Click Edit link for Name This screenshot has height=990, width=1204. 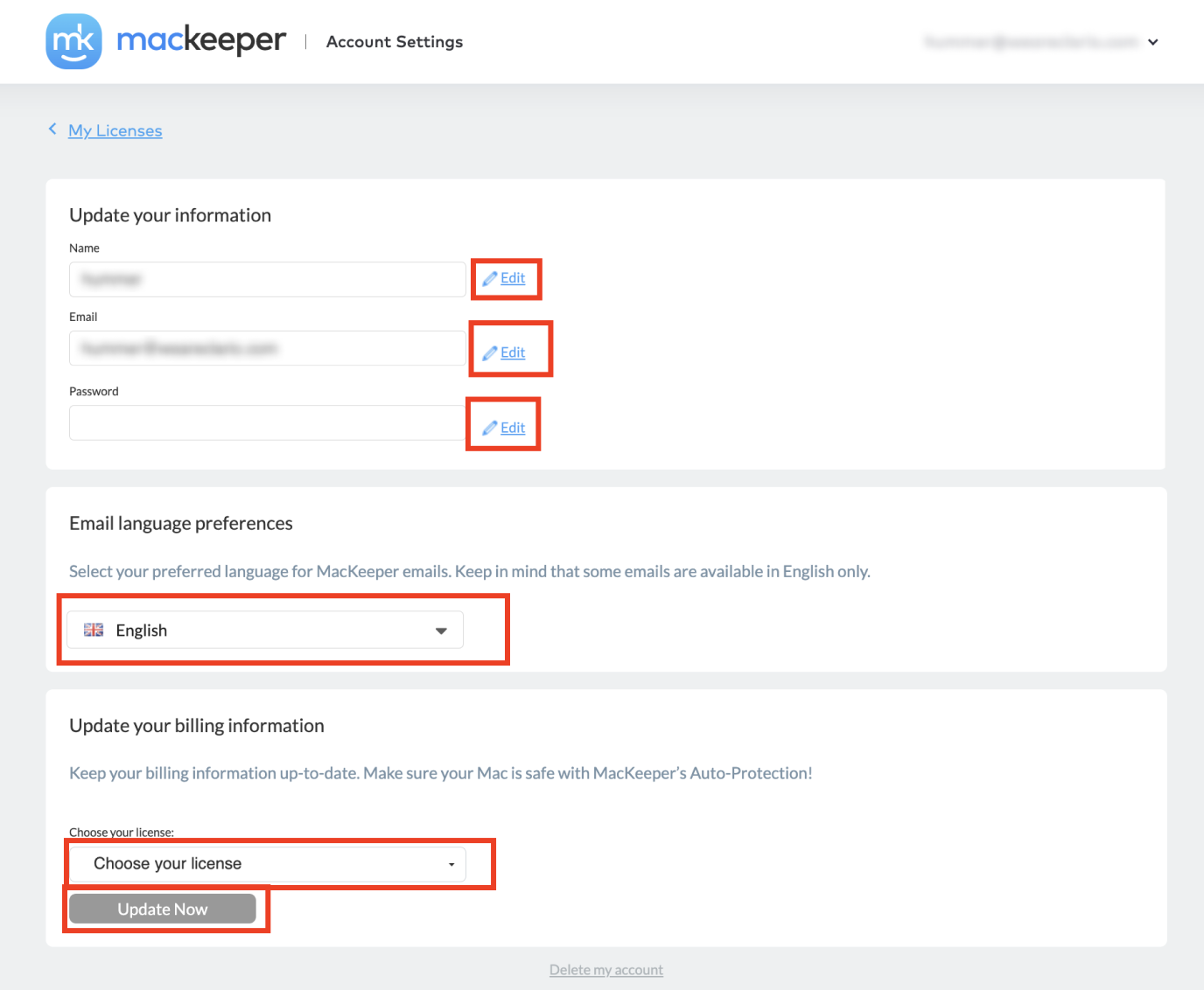click(x=513, y=278)
